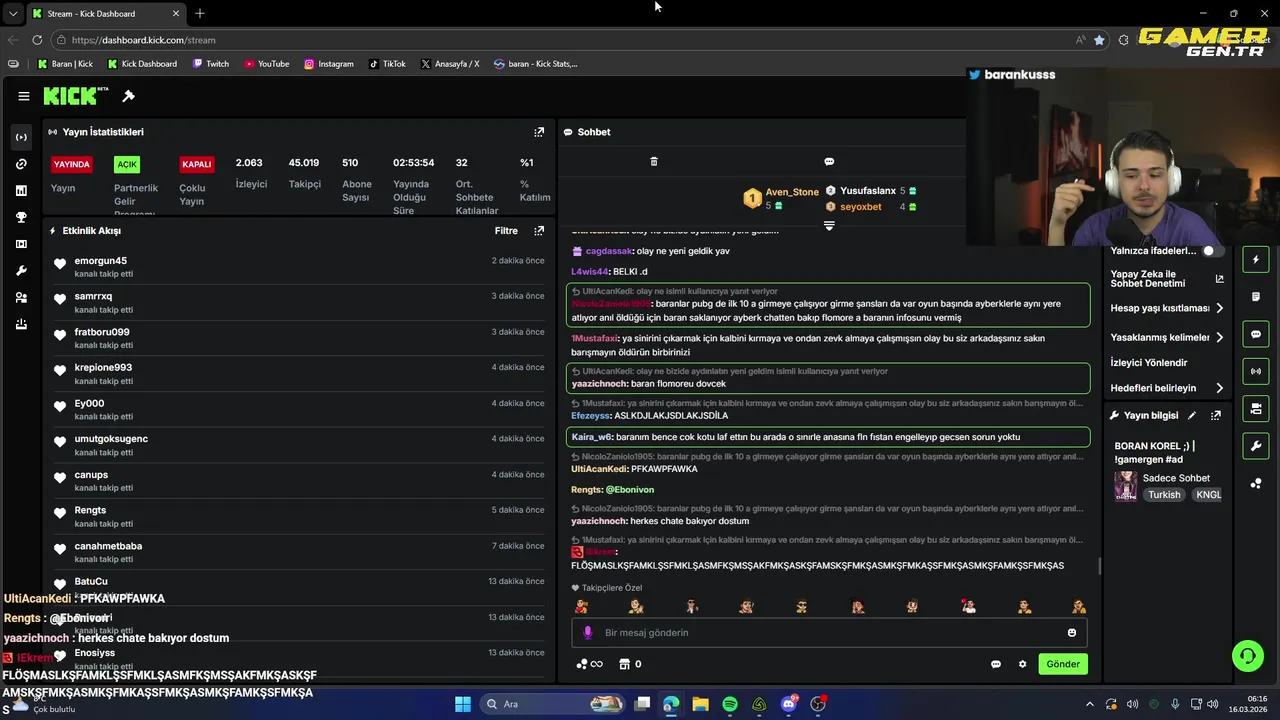1280x720 pixels.
Task: Open the hamburger navigation menu
Action: tap(24, 96)
